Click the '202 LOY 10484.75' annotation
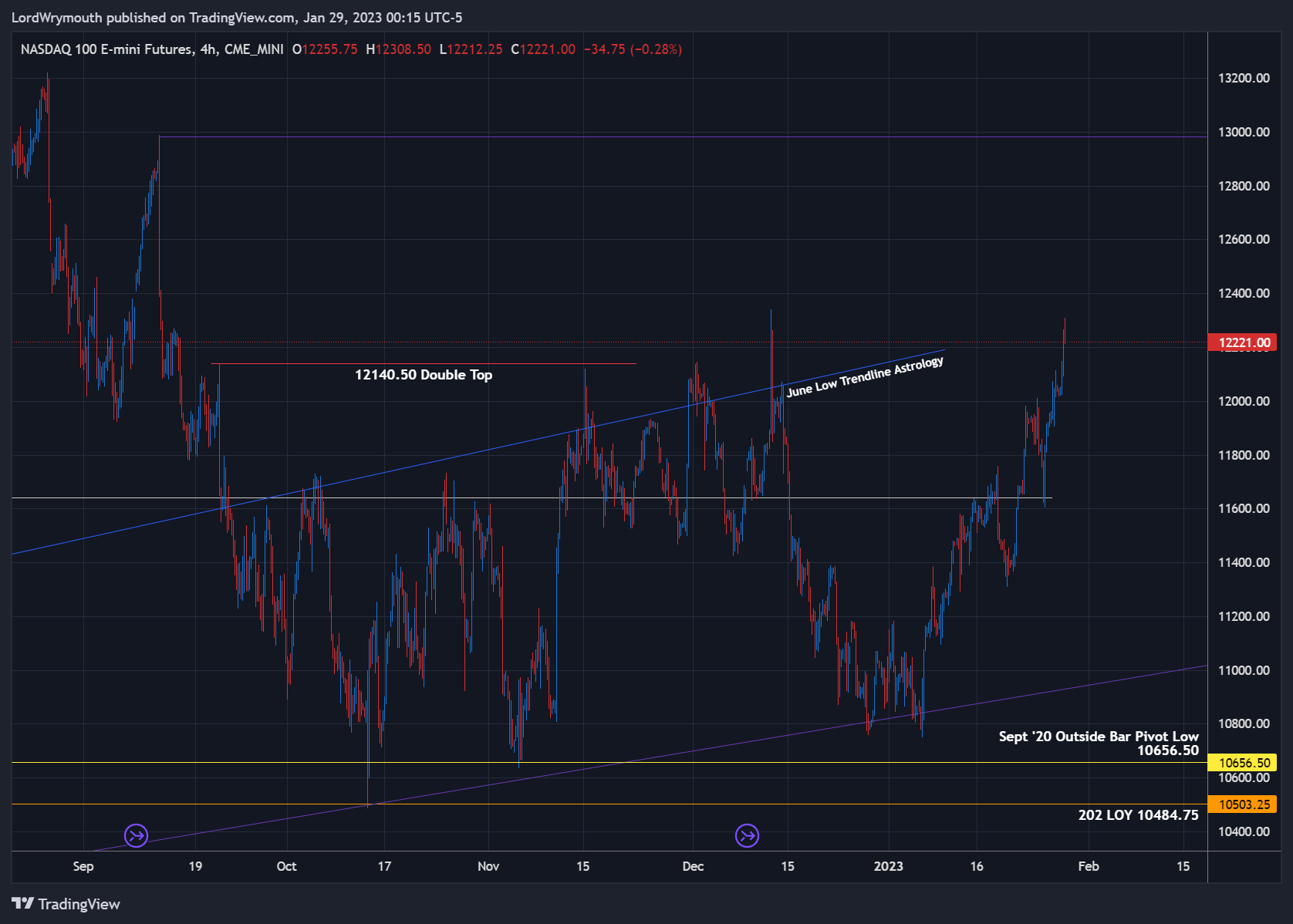 tap(1138, 815)
